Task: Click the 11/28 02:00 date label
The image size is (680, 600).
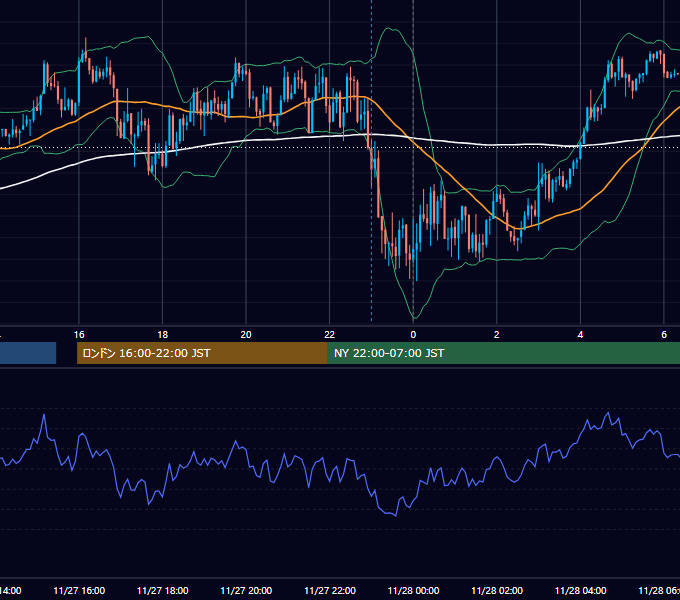Action: [497, 590]
